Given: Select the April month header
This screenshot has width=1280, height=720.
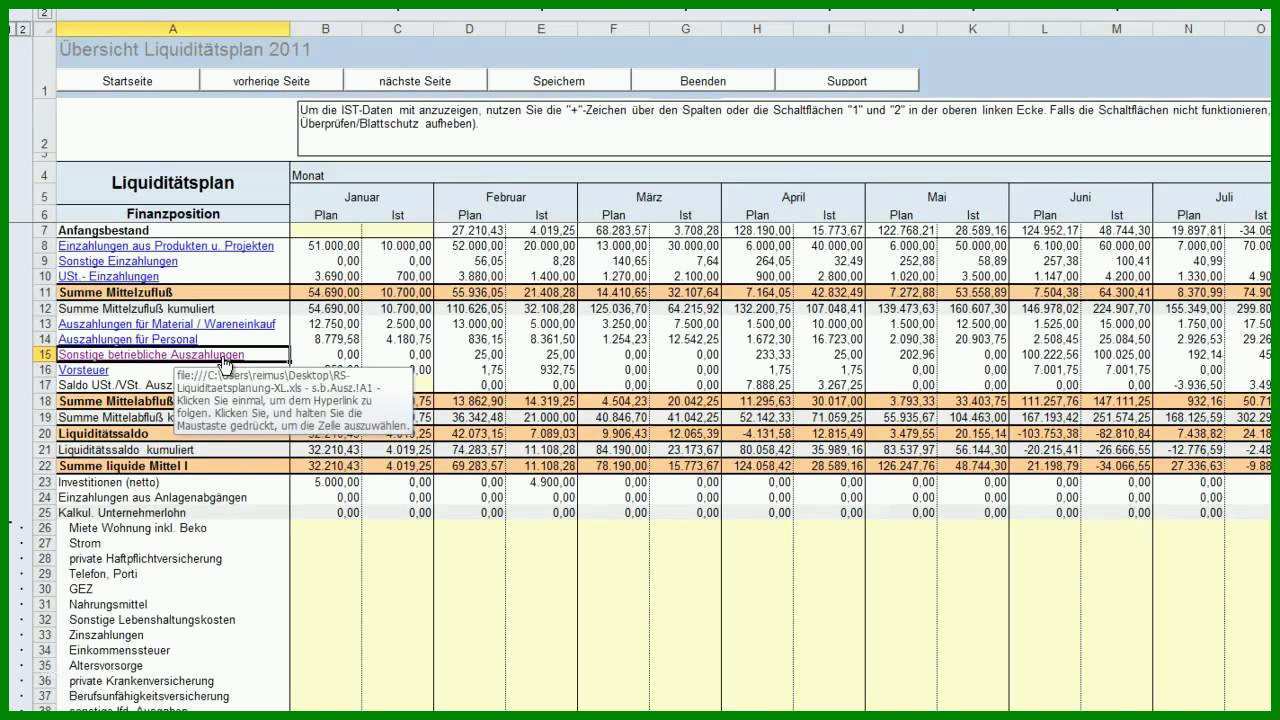Looking at the screenshot, I should (794, 197).
